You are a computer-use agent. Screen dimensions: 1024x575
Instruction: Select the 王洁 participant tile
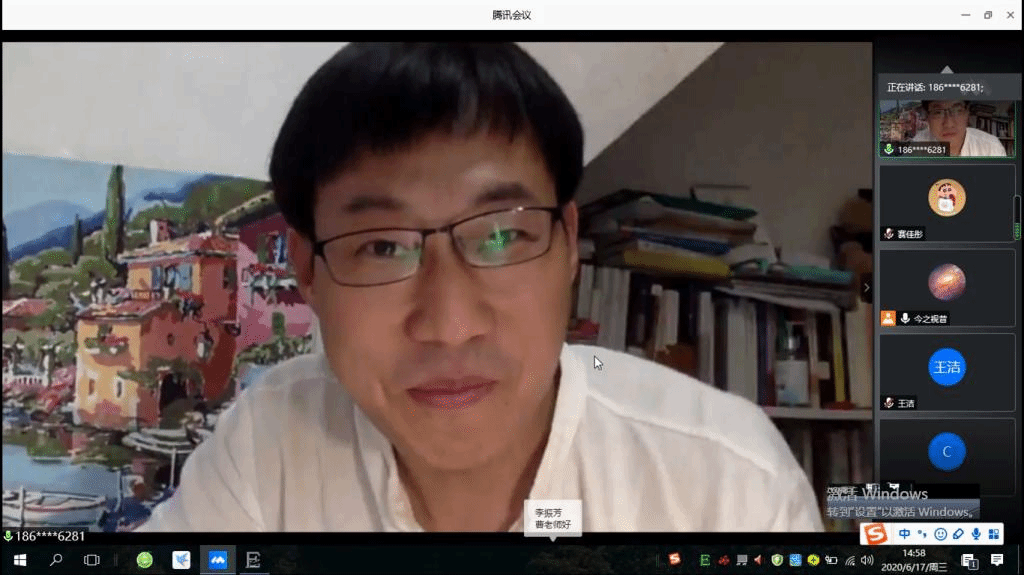(946, 372)
